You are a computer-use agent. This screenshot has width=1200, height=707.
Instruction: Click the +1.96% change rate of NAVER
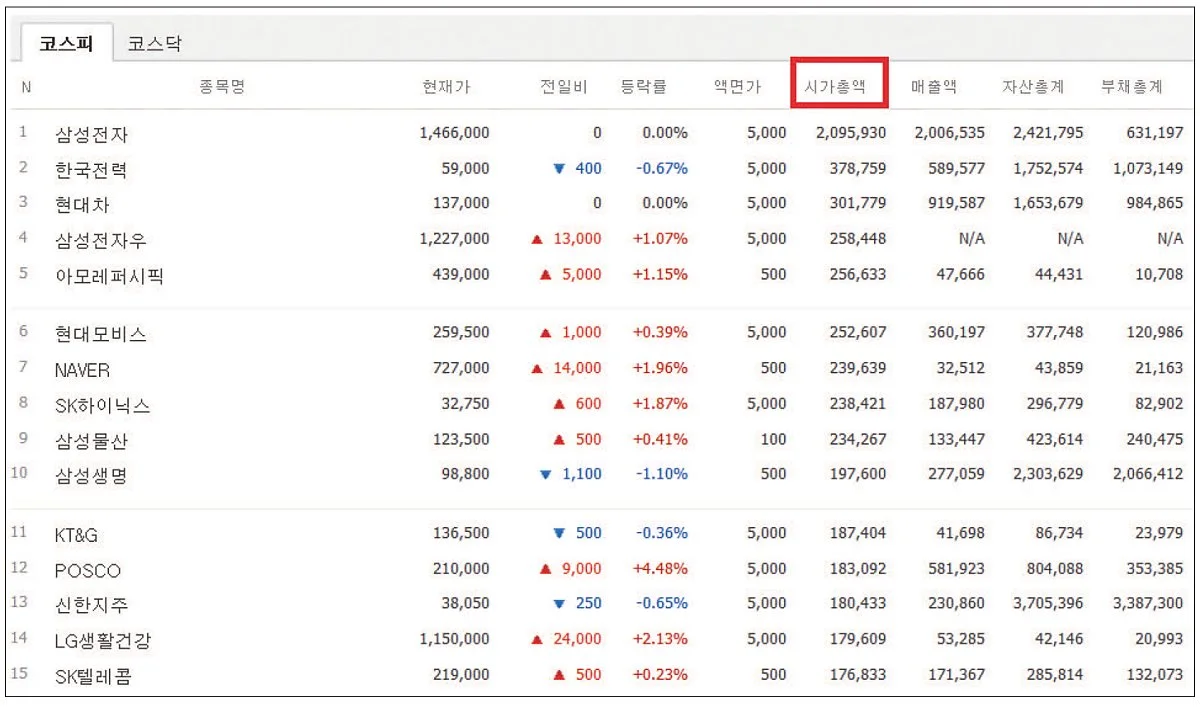[x=660, y=368]
